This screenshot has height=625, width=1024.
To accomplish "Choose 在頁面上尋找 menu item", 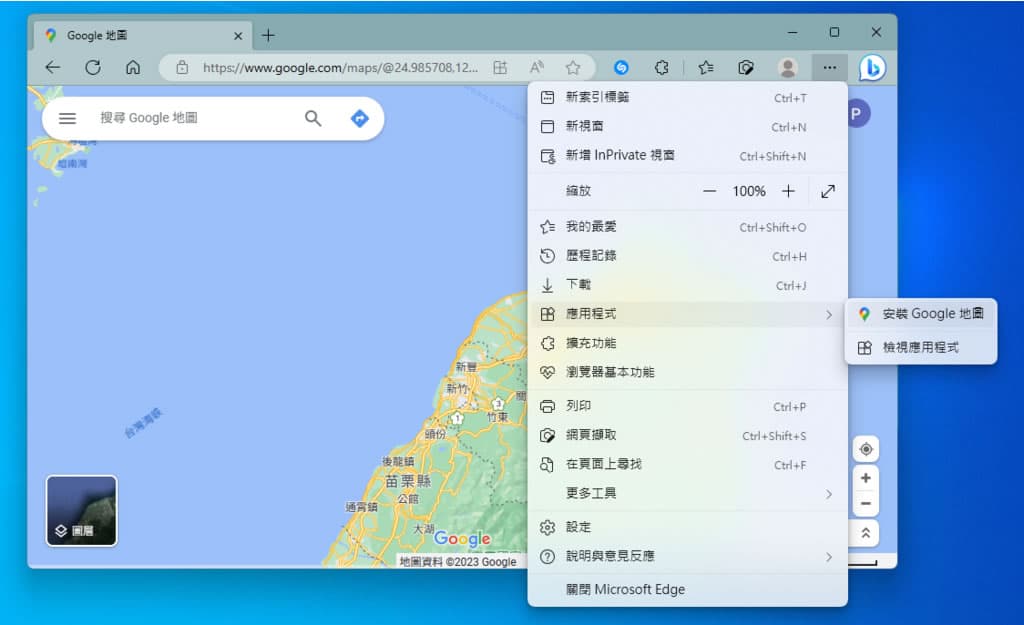I will click(x=688, y=464).
